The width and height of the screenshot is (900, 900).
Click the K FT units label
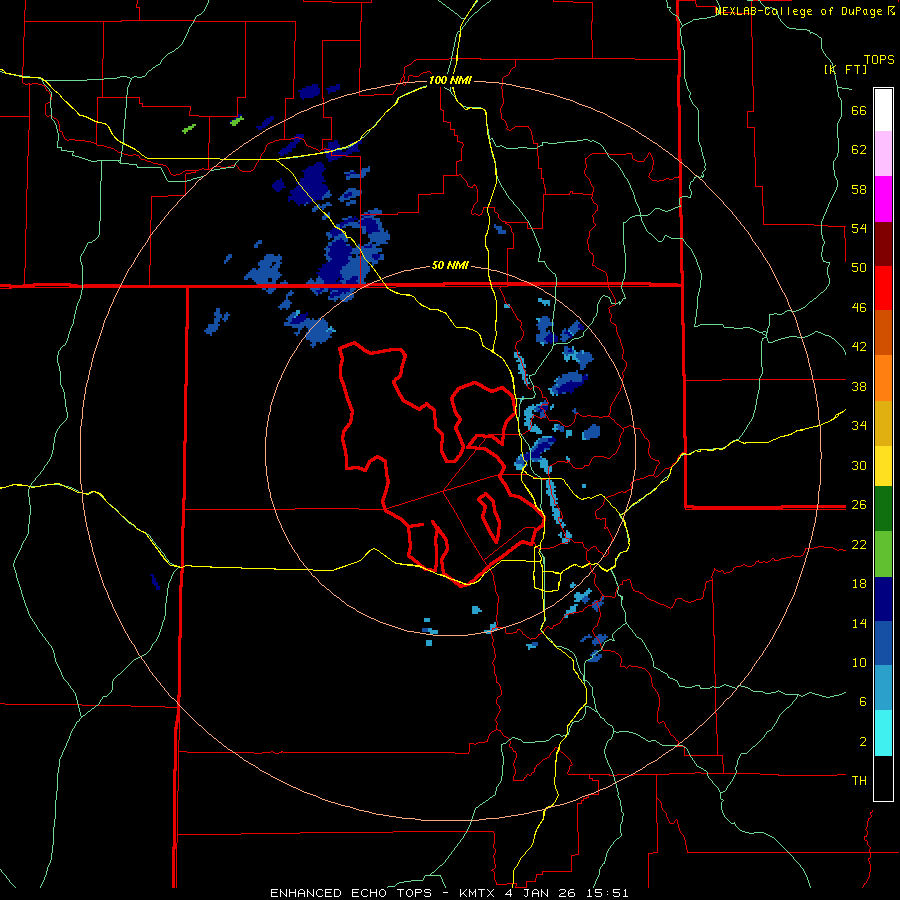845,69
